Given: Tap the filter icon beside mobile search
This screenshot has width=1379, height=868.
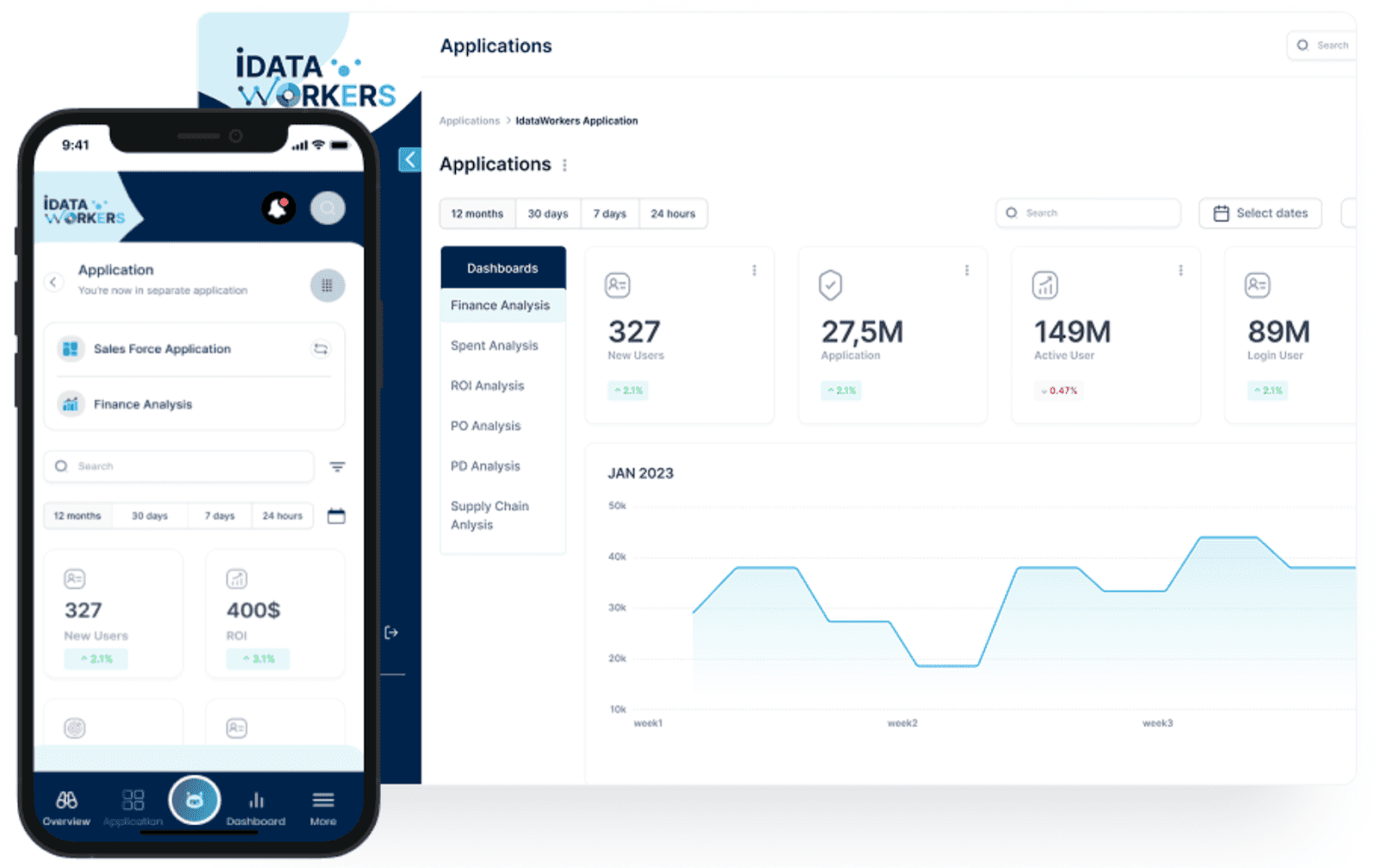Looking at the screenshot, I should tap(337, 466).
